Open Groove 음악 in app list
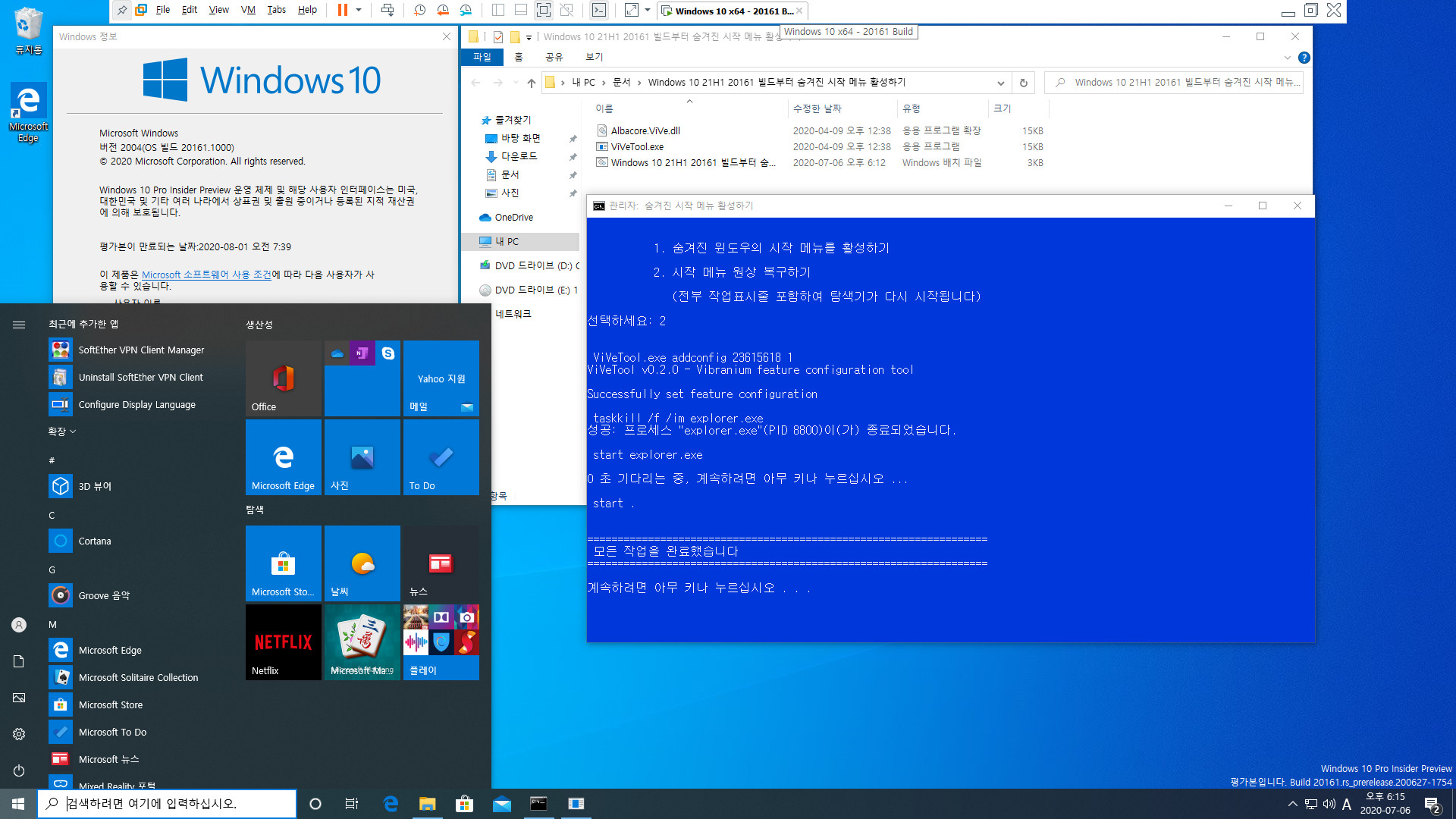Viewport: 1456px width, 819px height. point(104,595)
